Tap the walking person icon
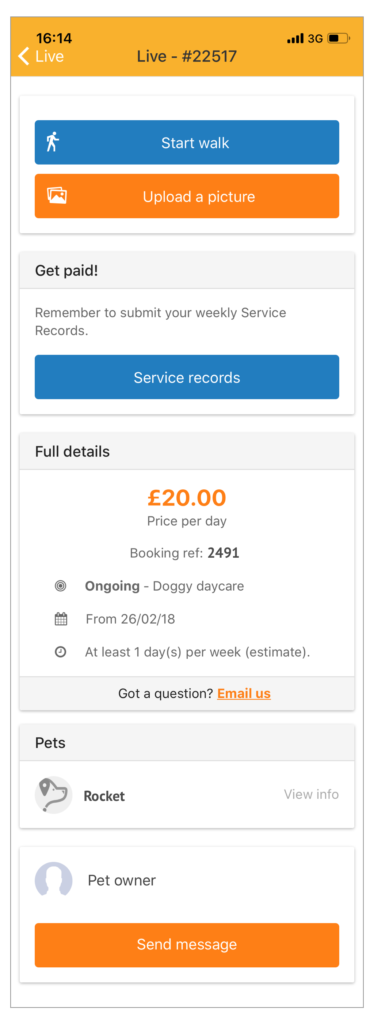374x1024 pixels. pyautogui.click(x=53, y=142)
